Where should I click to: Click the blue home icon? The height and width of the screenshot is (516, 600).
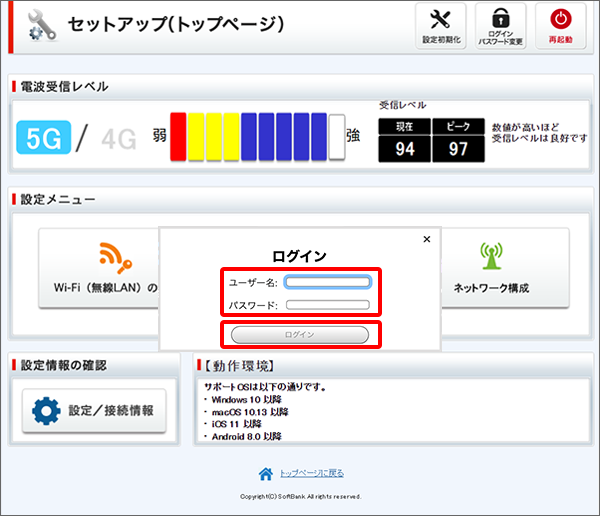tap(266, 474)
